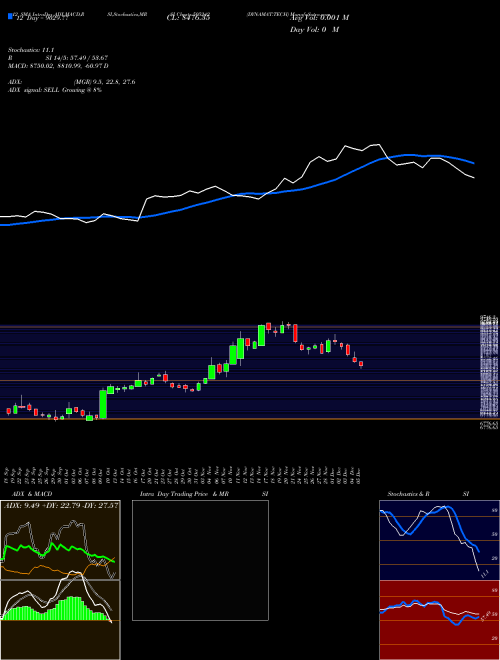Image resolution: width=500 pixels, height=660 pixels.
Task: Click 'Intra Day Trading Price & MR' title
Action: 184,494
